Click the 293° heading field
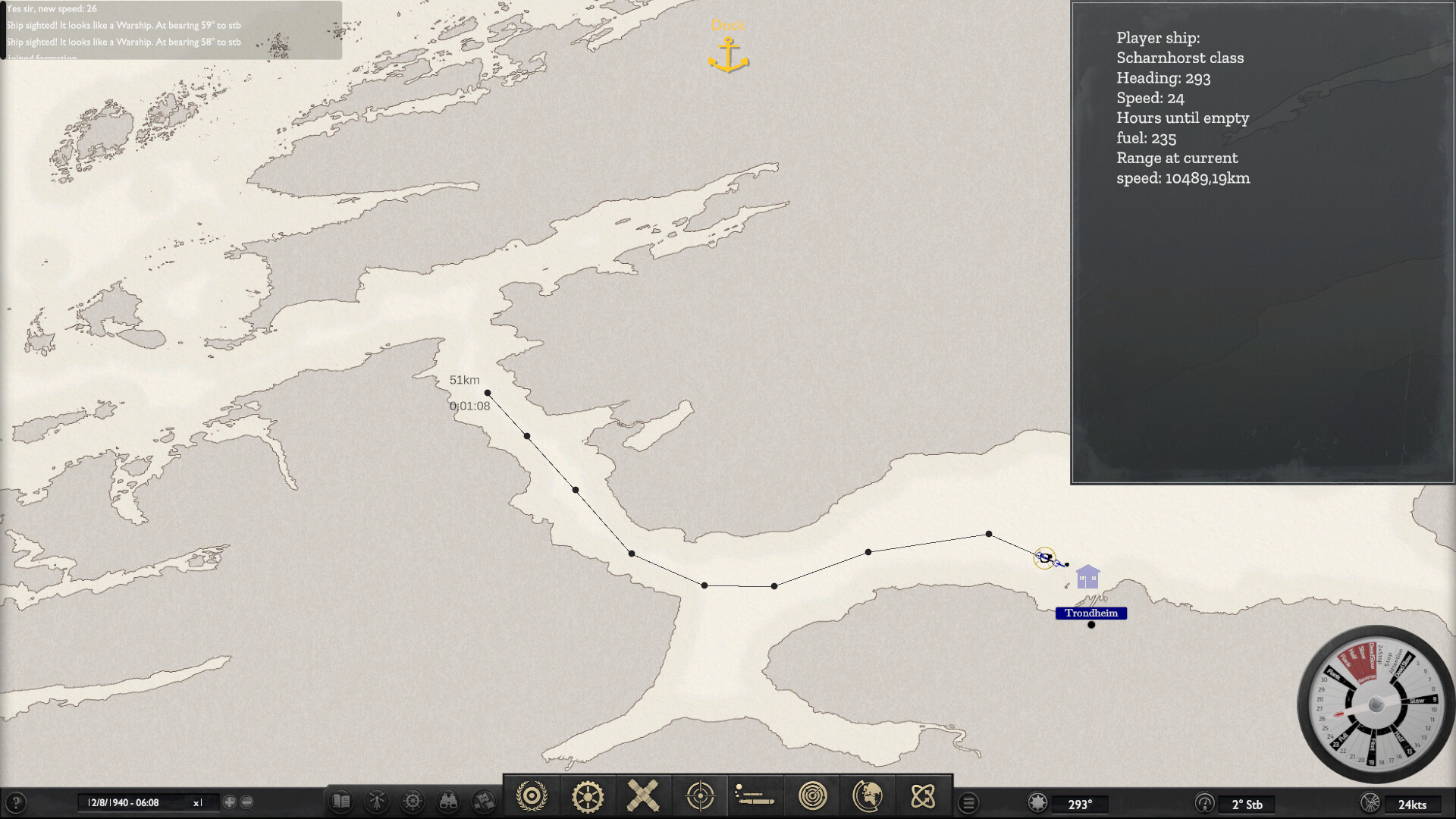Screen dimensions: 1456x819 [1079, 804]
